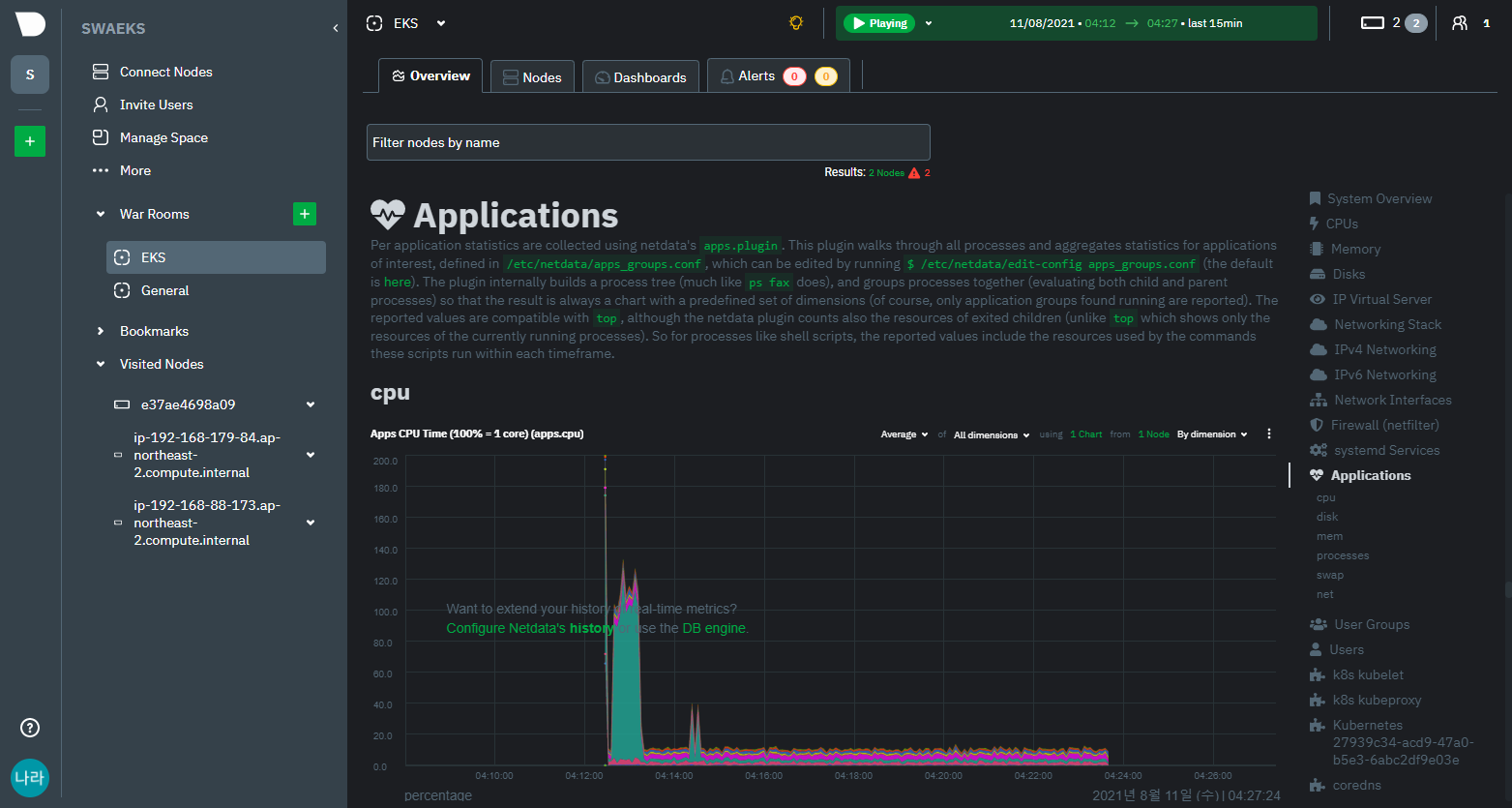Click the 'here' default config link
The height and width of the screenshot is (808, 1512).
click(397, 282)
